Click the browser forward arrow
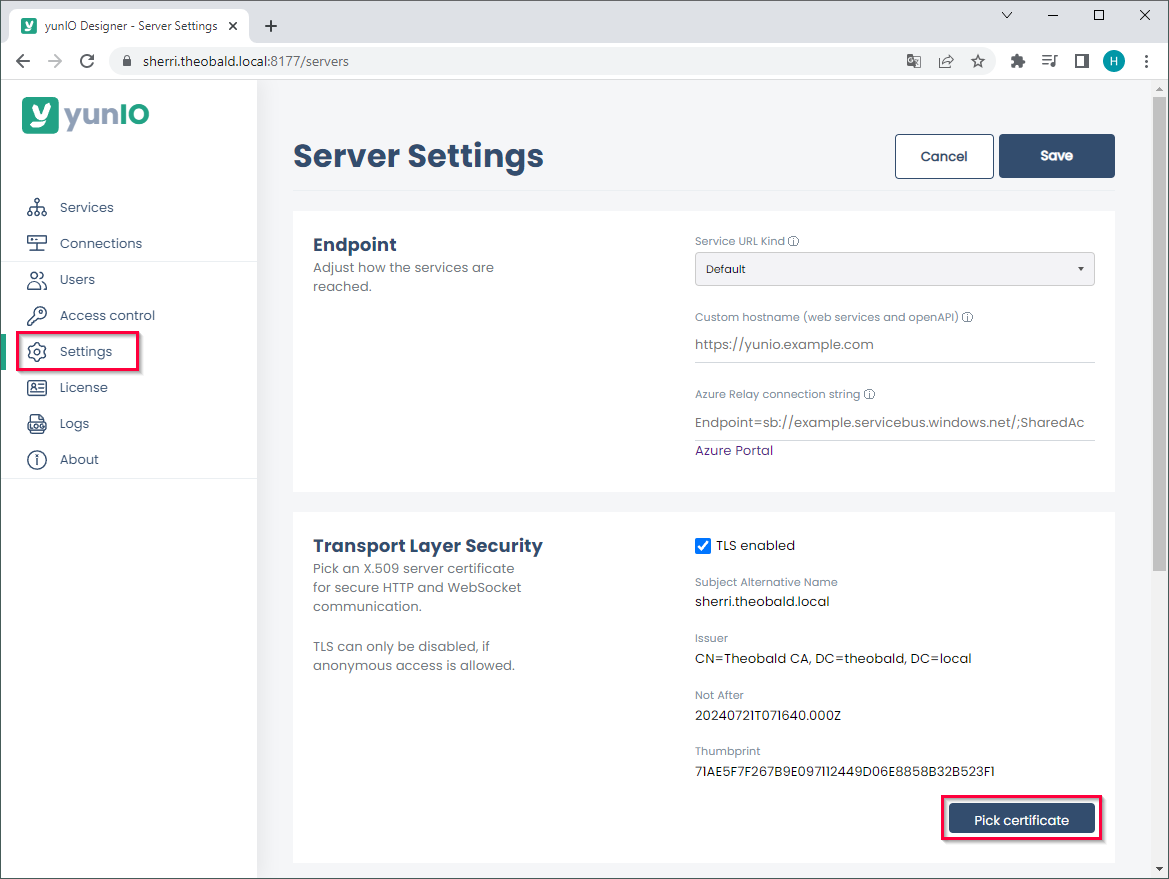This screenshot has width=1169, height=879. (x=55, y=61)
